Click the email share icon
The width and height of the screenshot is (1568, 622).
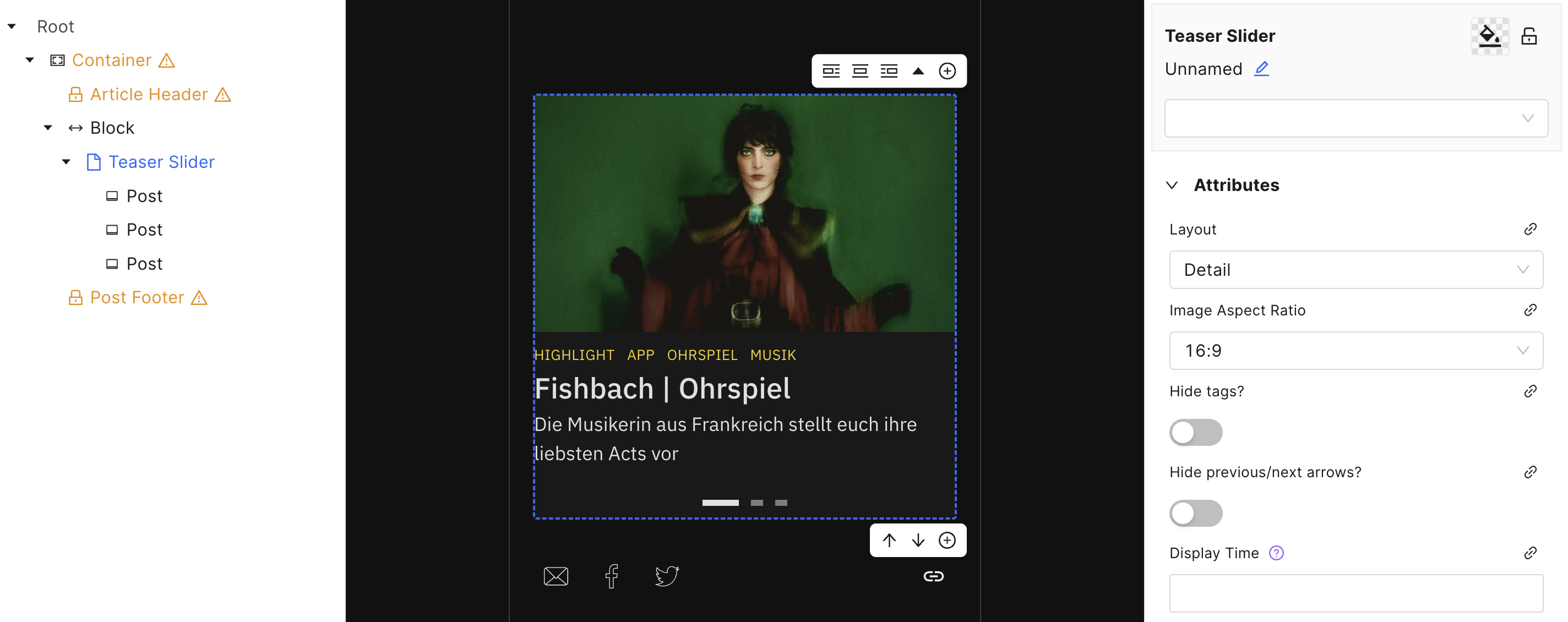click(x=556, y=576)
